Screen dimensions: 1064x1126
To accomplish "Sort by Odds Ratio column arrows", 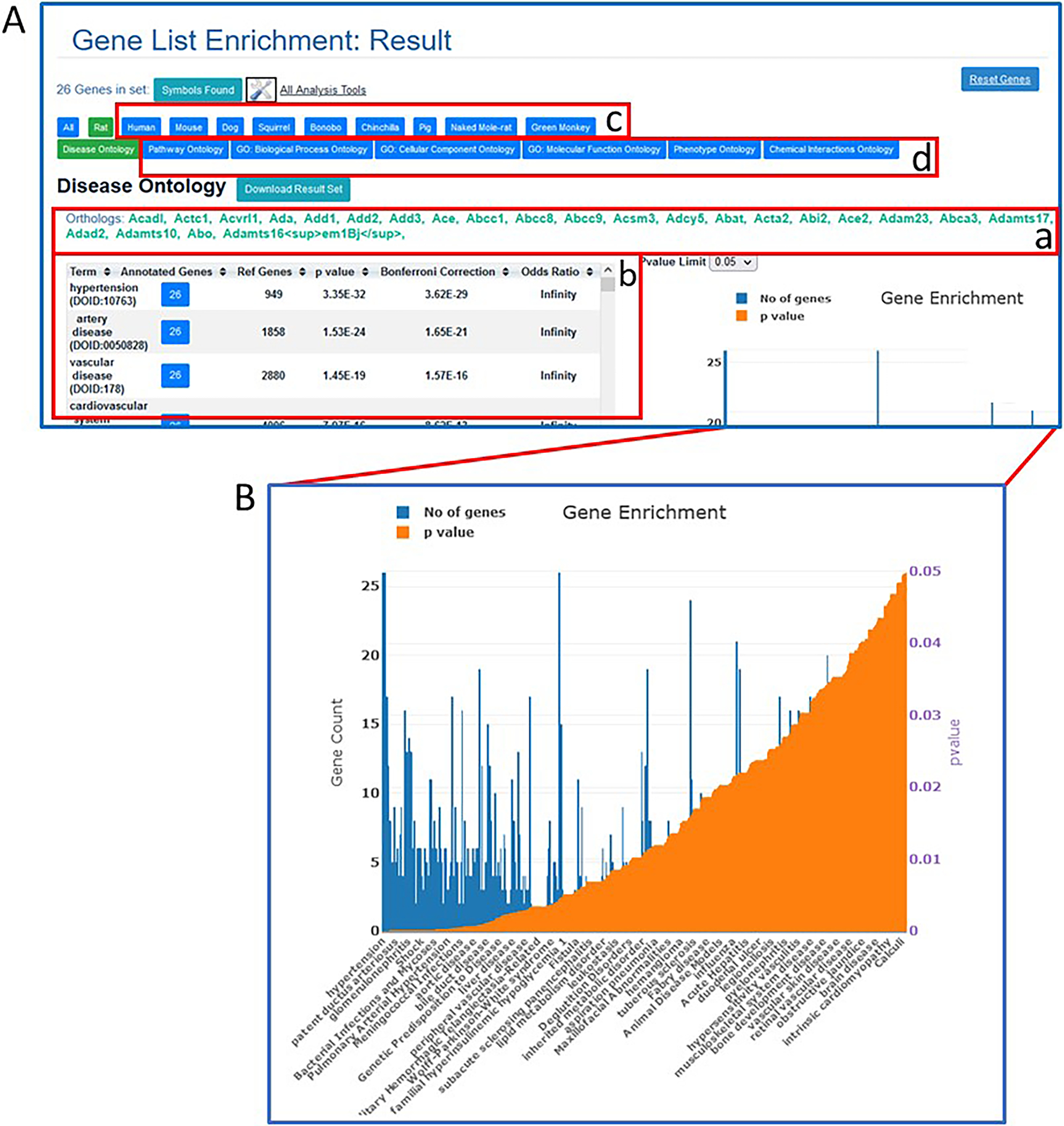I will 590,271.
